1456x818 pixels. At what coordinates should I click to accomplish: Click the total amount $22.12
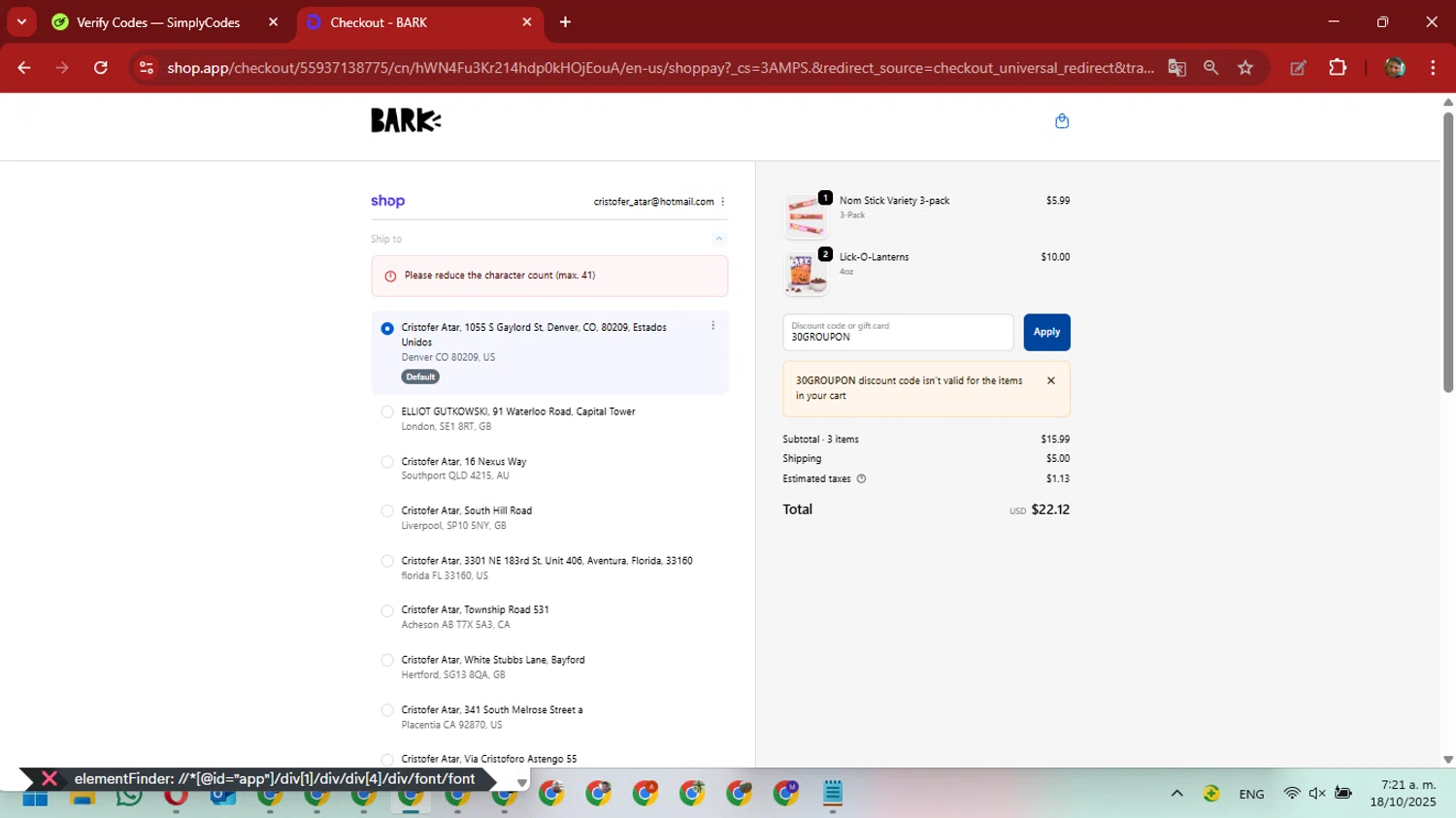point(1050,509)
